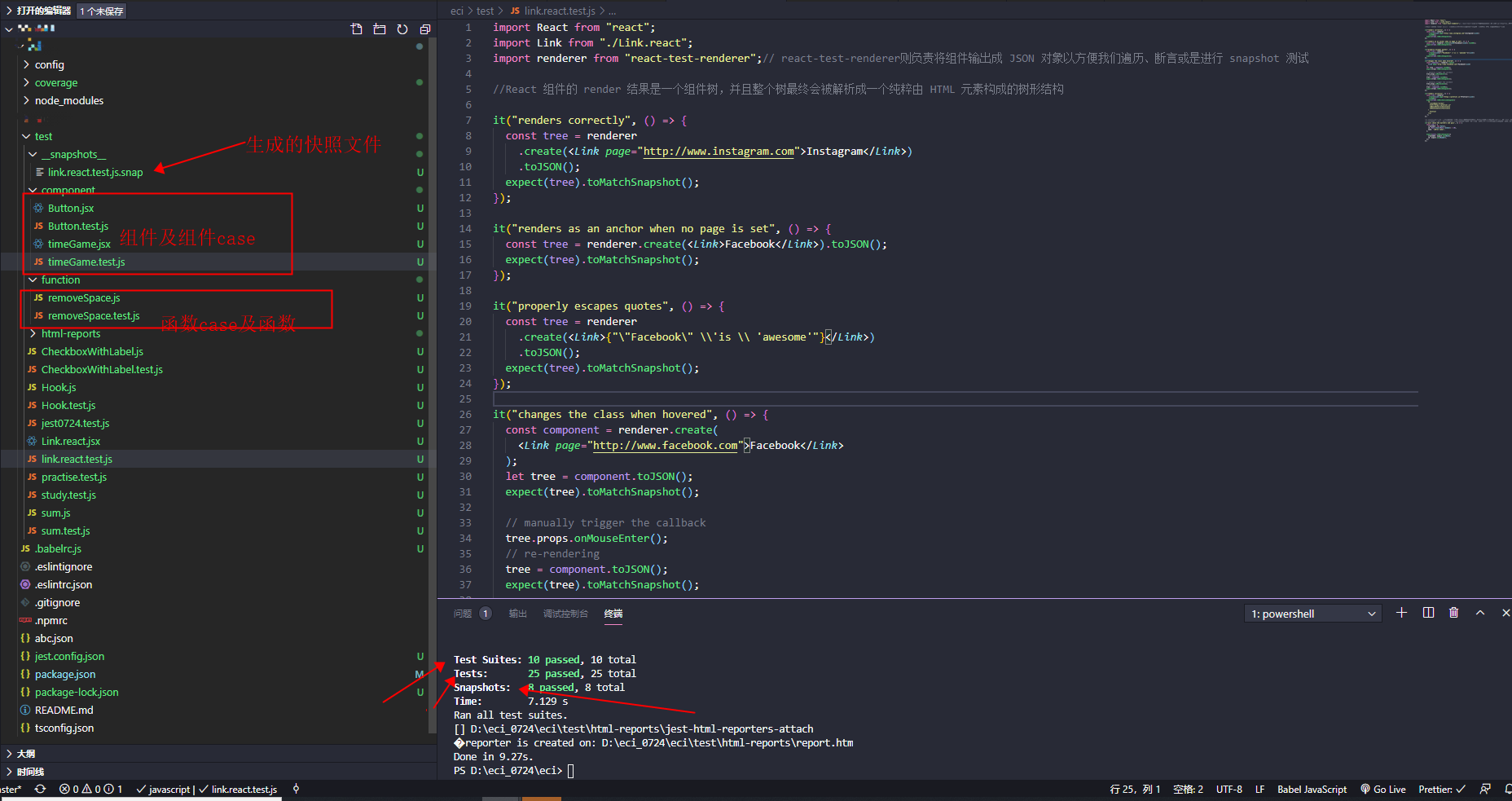Open package.json in the explorer
This screenshot has height=801, width=1512.
[x=65, y=674]
